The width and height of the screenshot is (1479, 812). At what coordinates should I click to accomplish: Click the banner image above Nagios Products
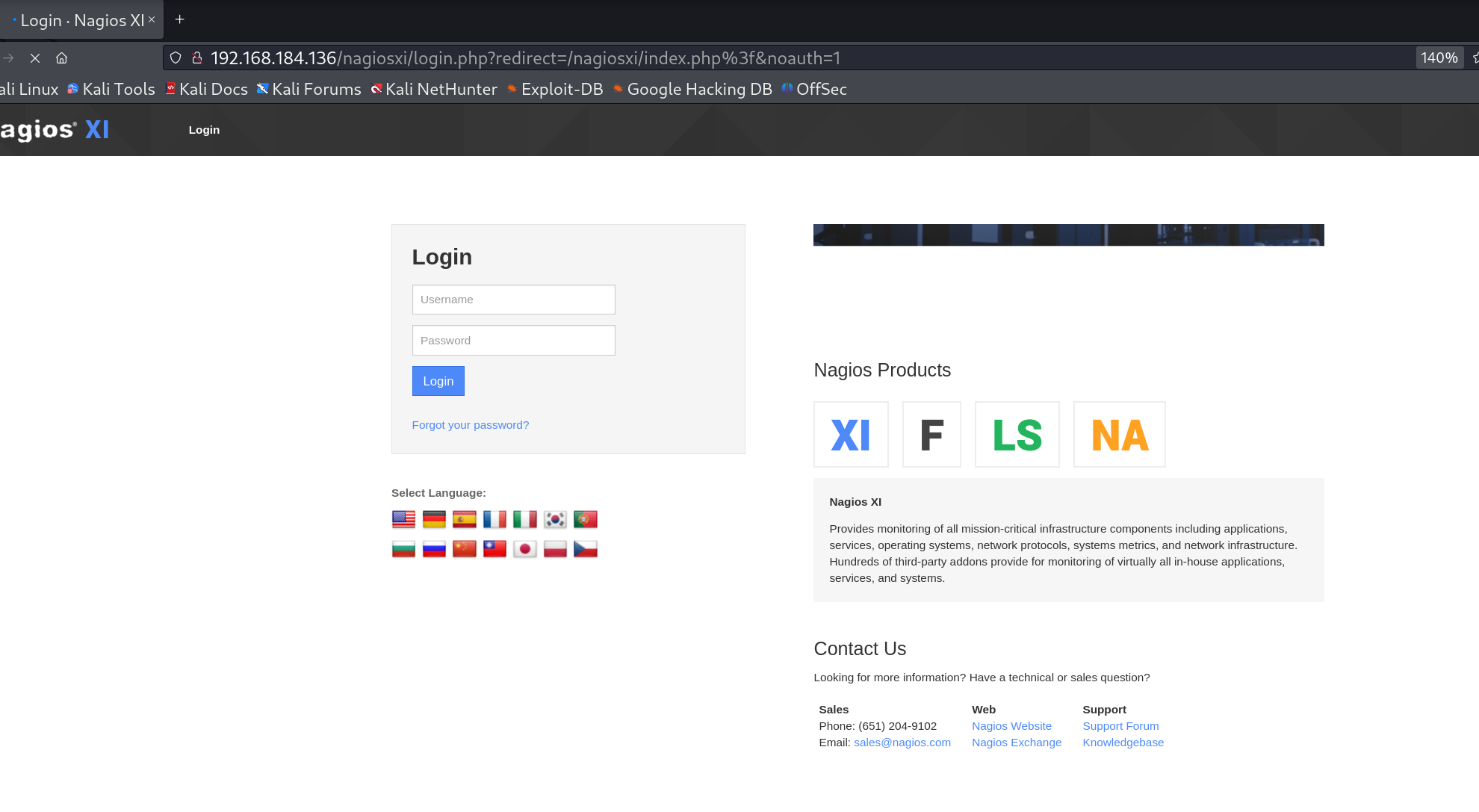tap(1069, 235)
